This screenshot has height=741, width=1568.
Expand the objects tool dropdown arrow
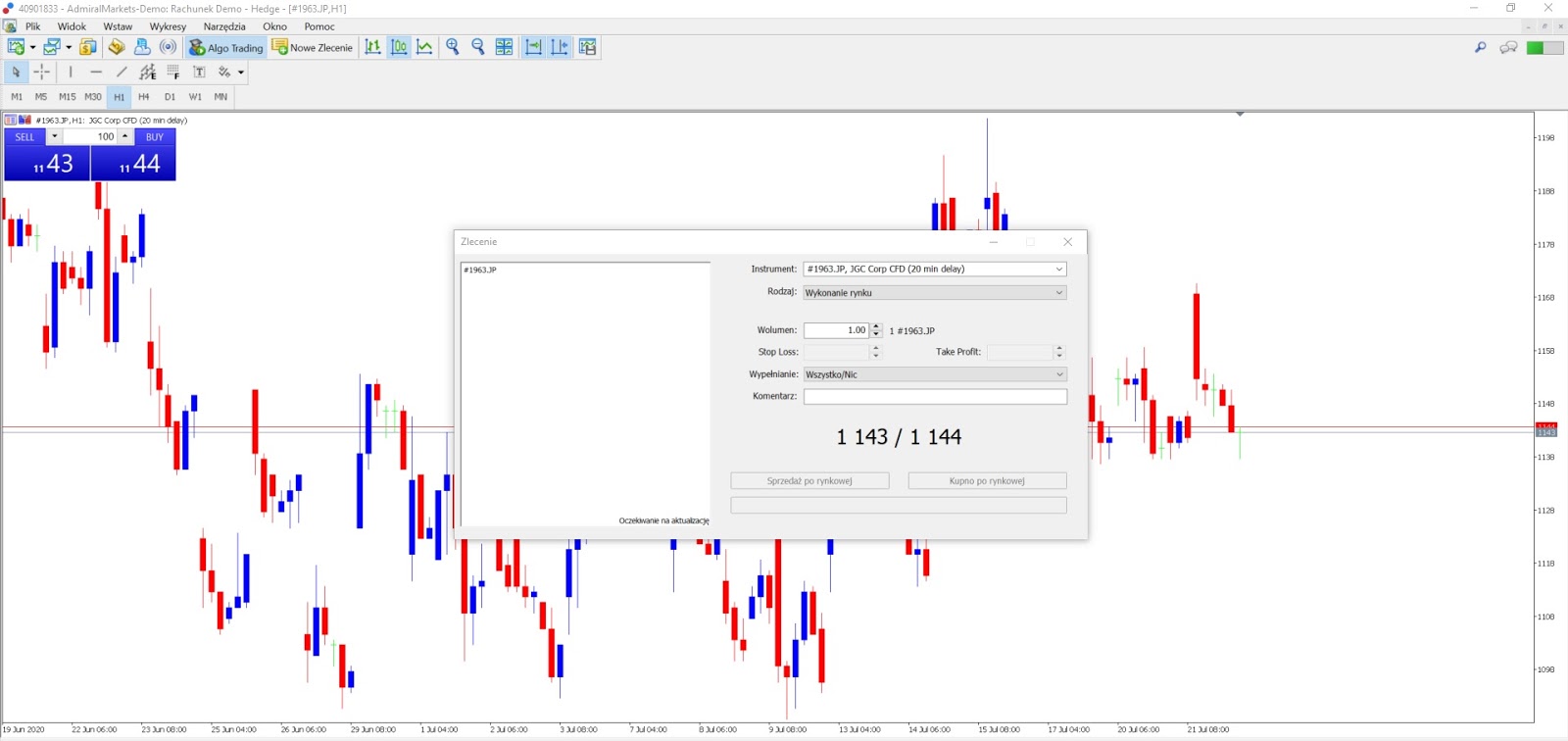240,72
